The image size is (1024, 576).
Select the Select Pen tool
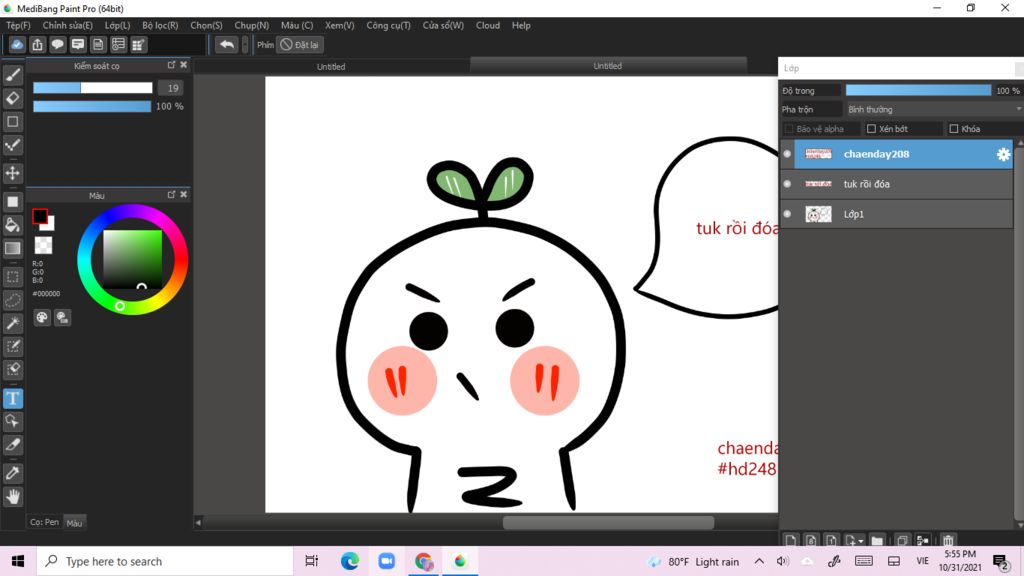12,346
